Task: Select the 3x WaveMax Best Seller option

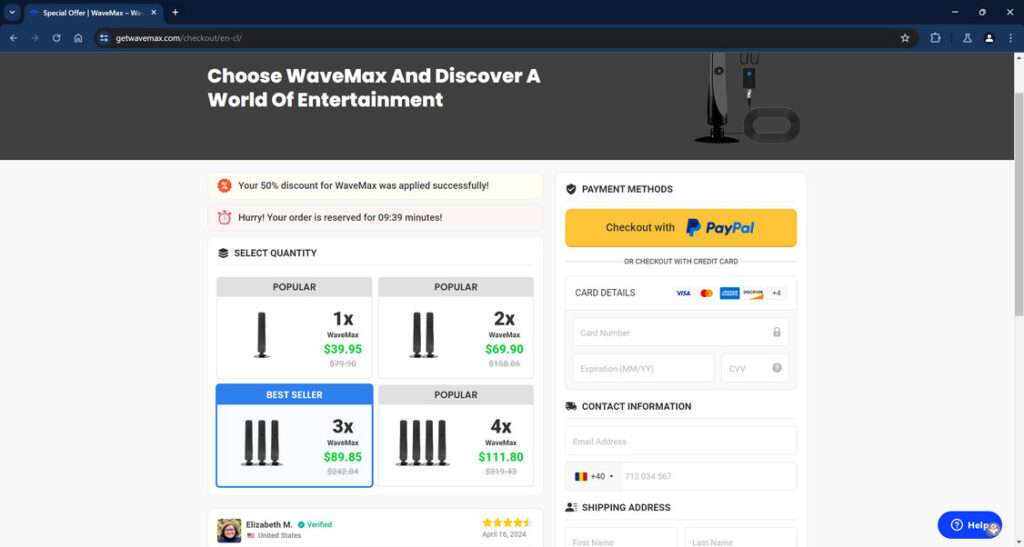Action: click(x=294, y=435)
